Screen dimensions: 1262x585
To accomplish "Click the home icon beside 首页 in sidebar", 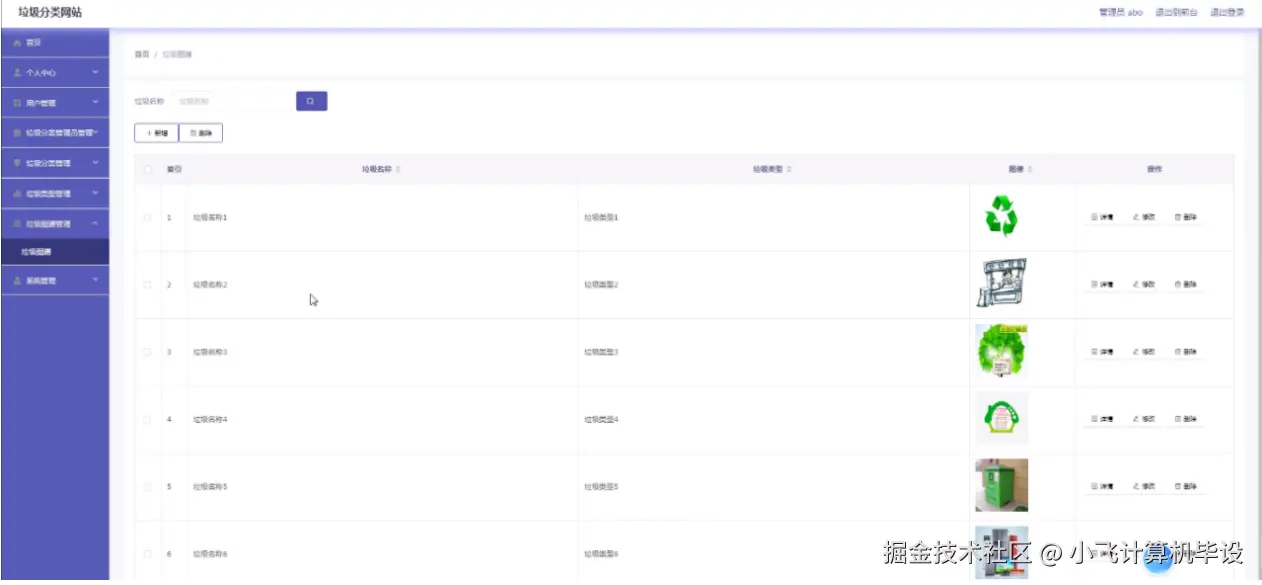I will [x=18, y=43].
